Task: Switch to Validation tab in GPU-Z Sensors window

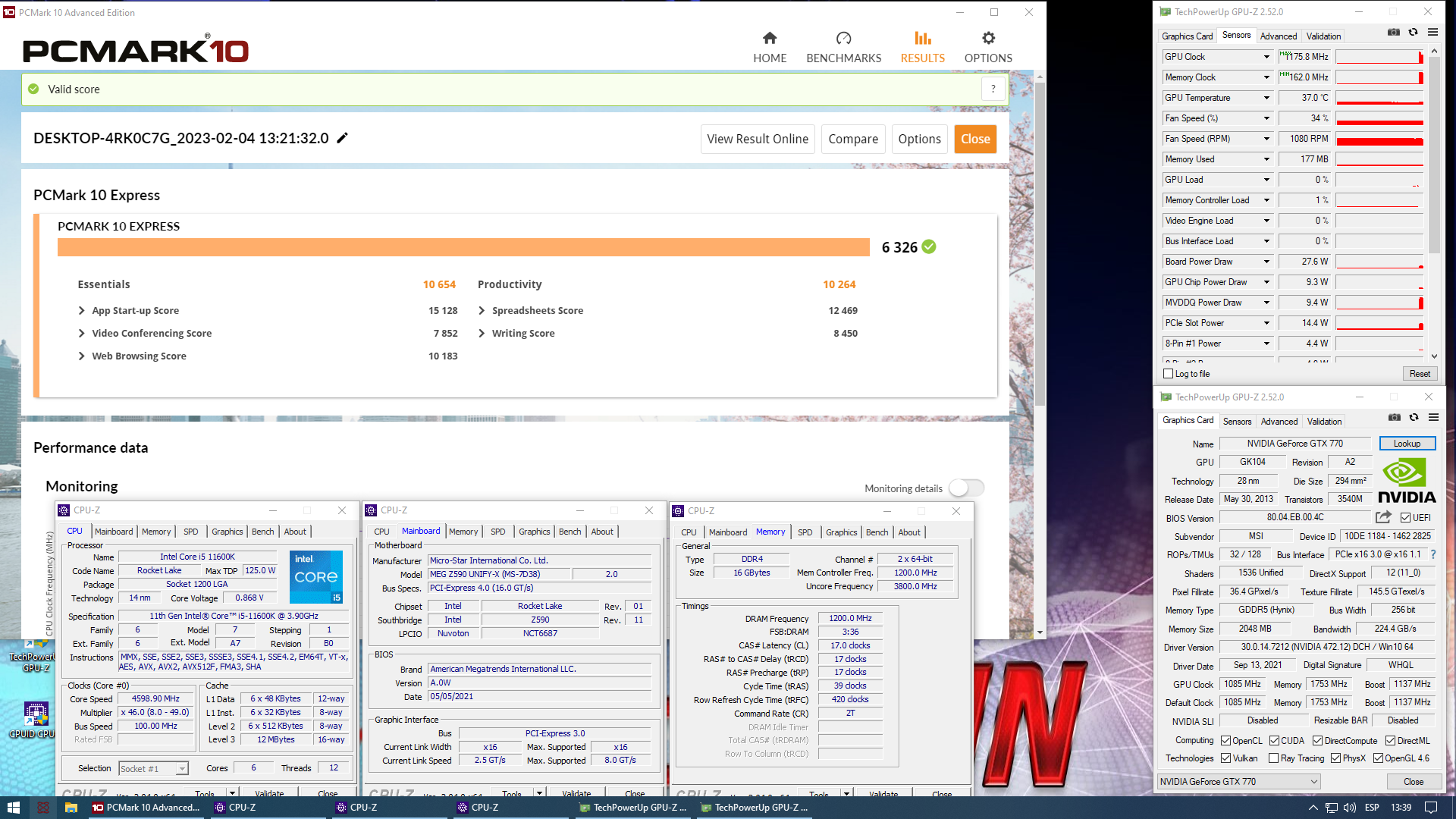Action: click(1323, 36)
